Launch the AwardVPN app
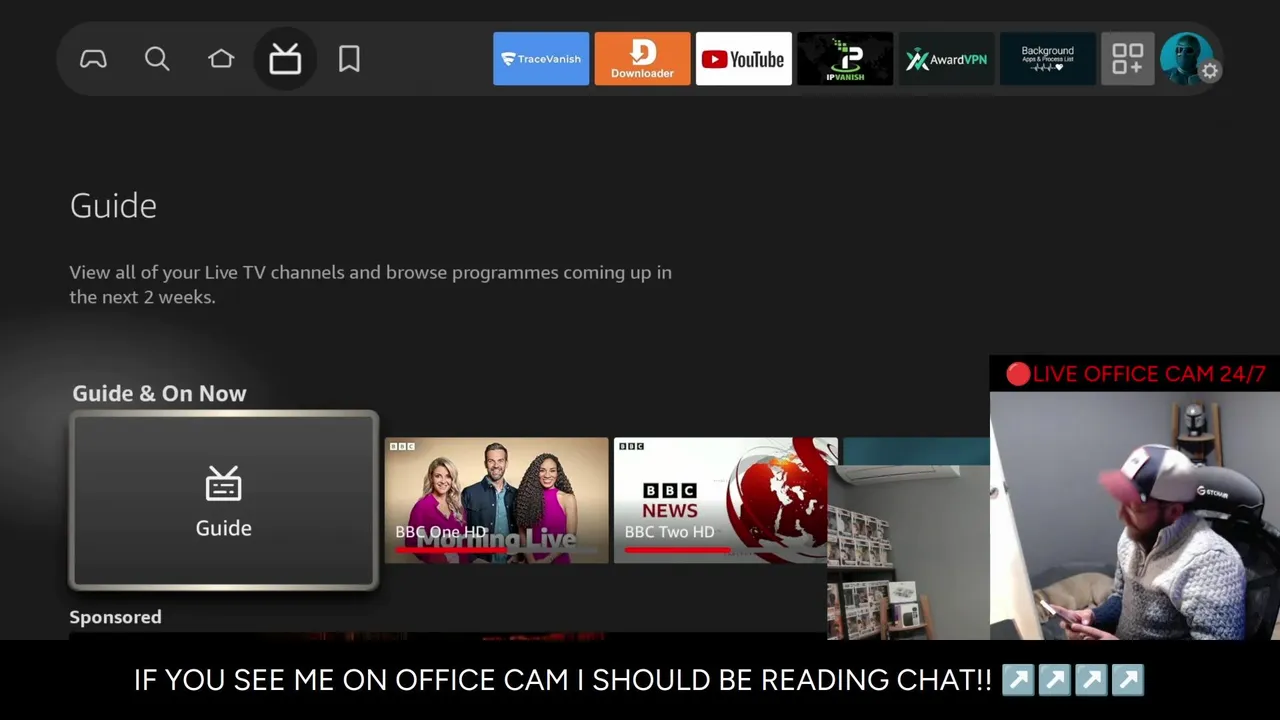This screenshot has width=1280, height=720. tap(946, 59)
